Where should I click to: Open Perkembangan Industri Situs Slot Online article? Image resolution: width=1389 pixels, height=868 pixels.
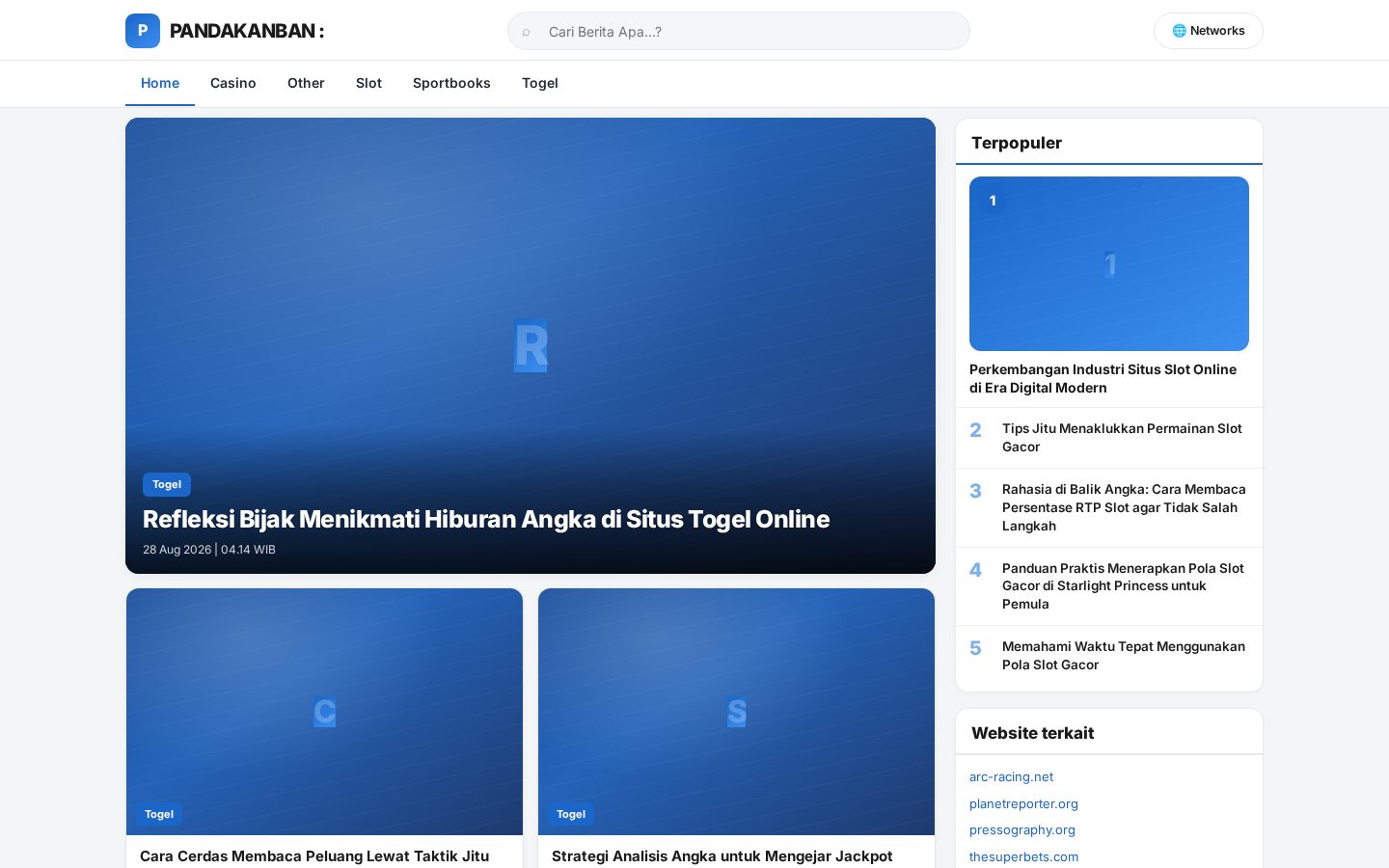(x=1103, y=378)
